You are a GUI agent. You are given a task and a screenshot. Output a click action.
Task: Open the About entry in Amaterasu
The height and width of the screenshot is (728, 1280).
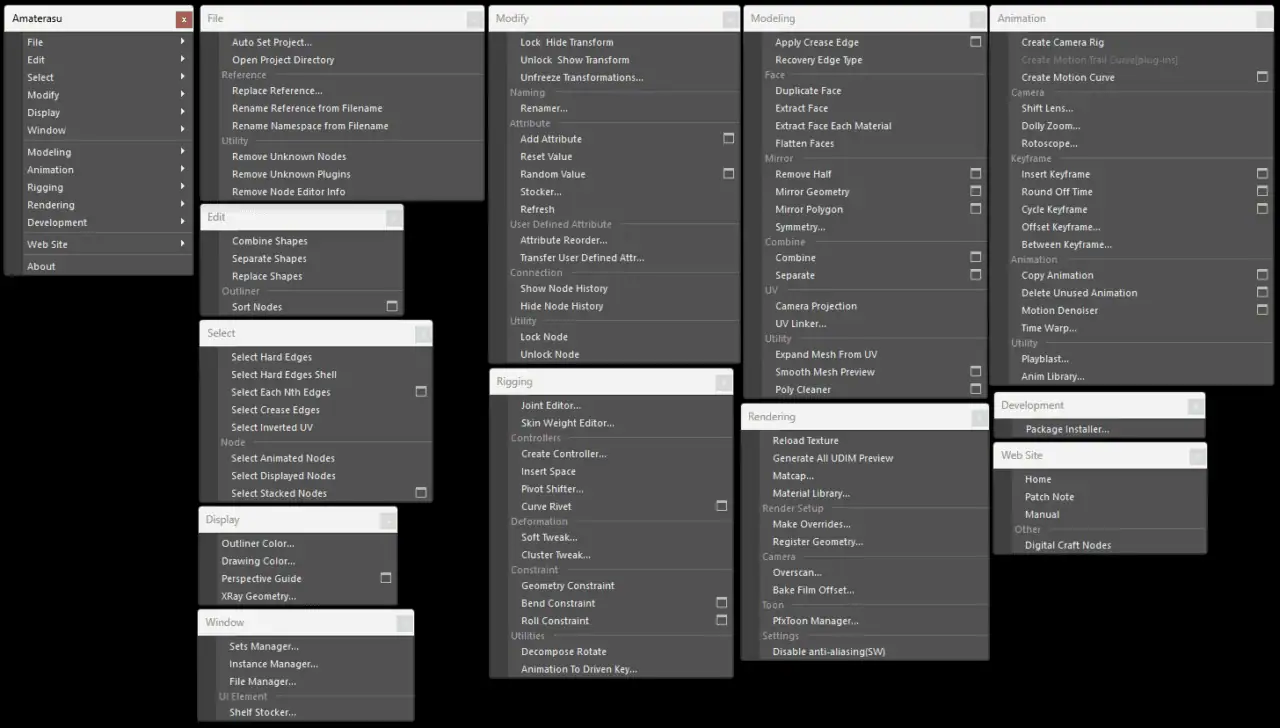(x=42, y=267)
